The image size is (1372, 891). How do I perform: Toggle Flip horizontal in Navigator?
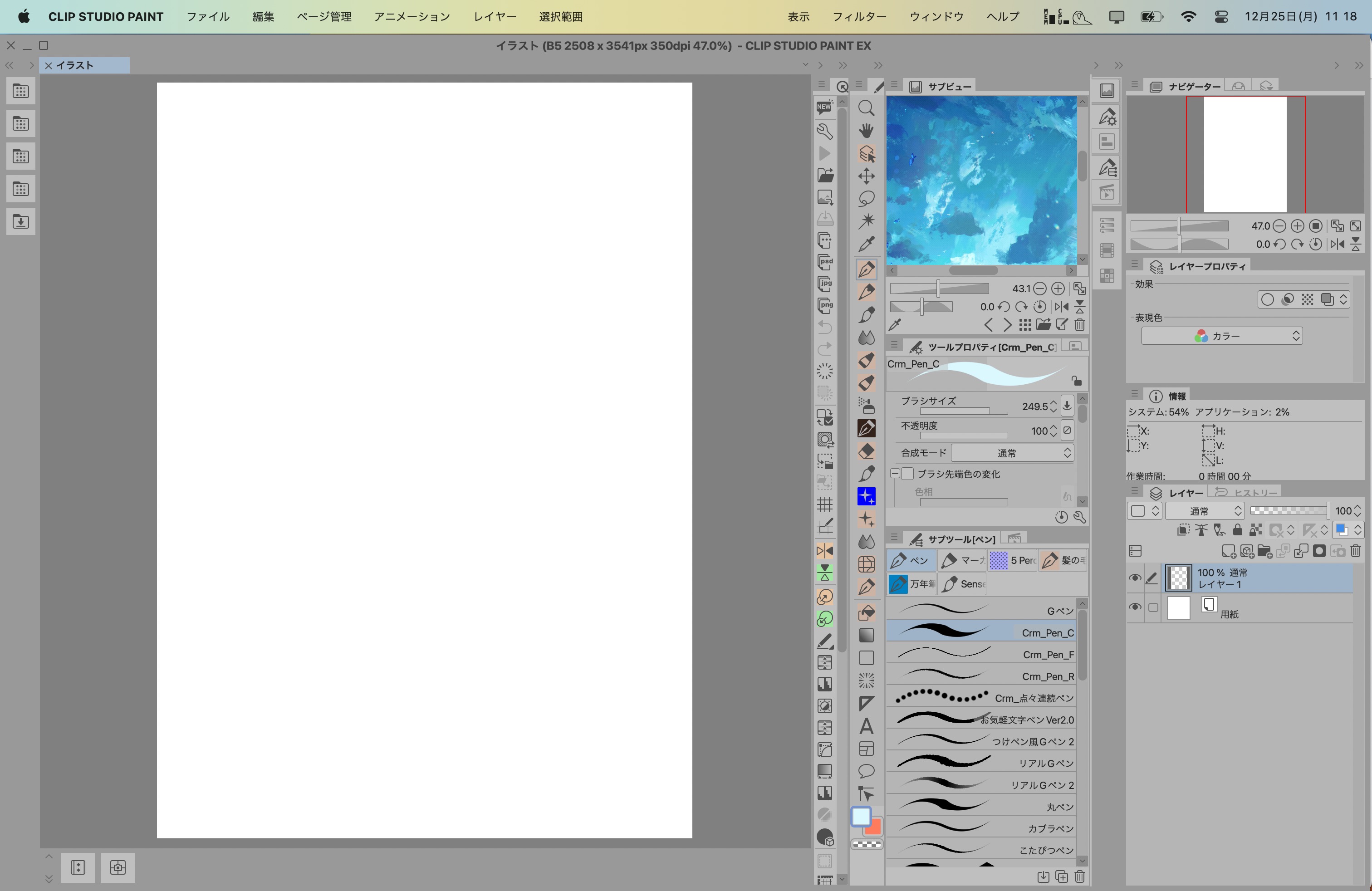(x=1337, y=245)
